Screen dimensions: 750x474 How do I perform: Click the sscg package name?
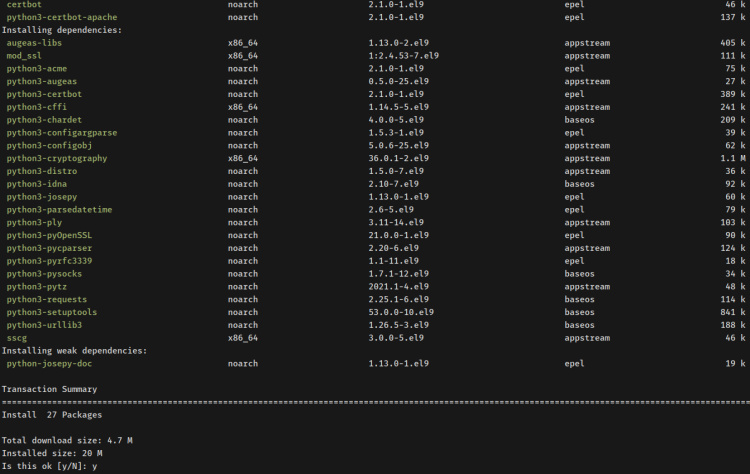click(16, 338)
